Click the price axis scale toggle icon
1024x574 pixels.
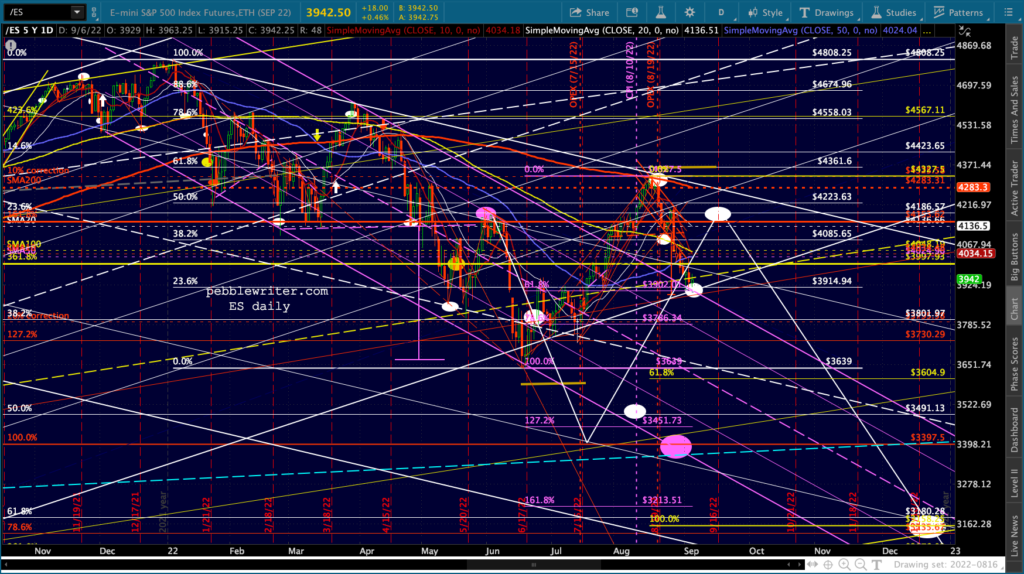(x=965, y=31)
